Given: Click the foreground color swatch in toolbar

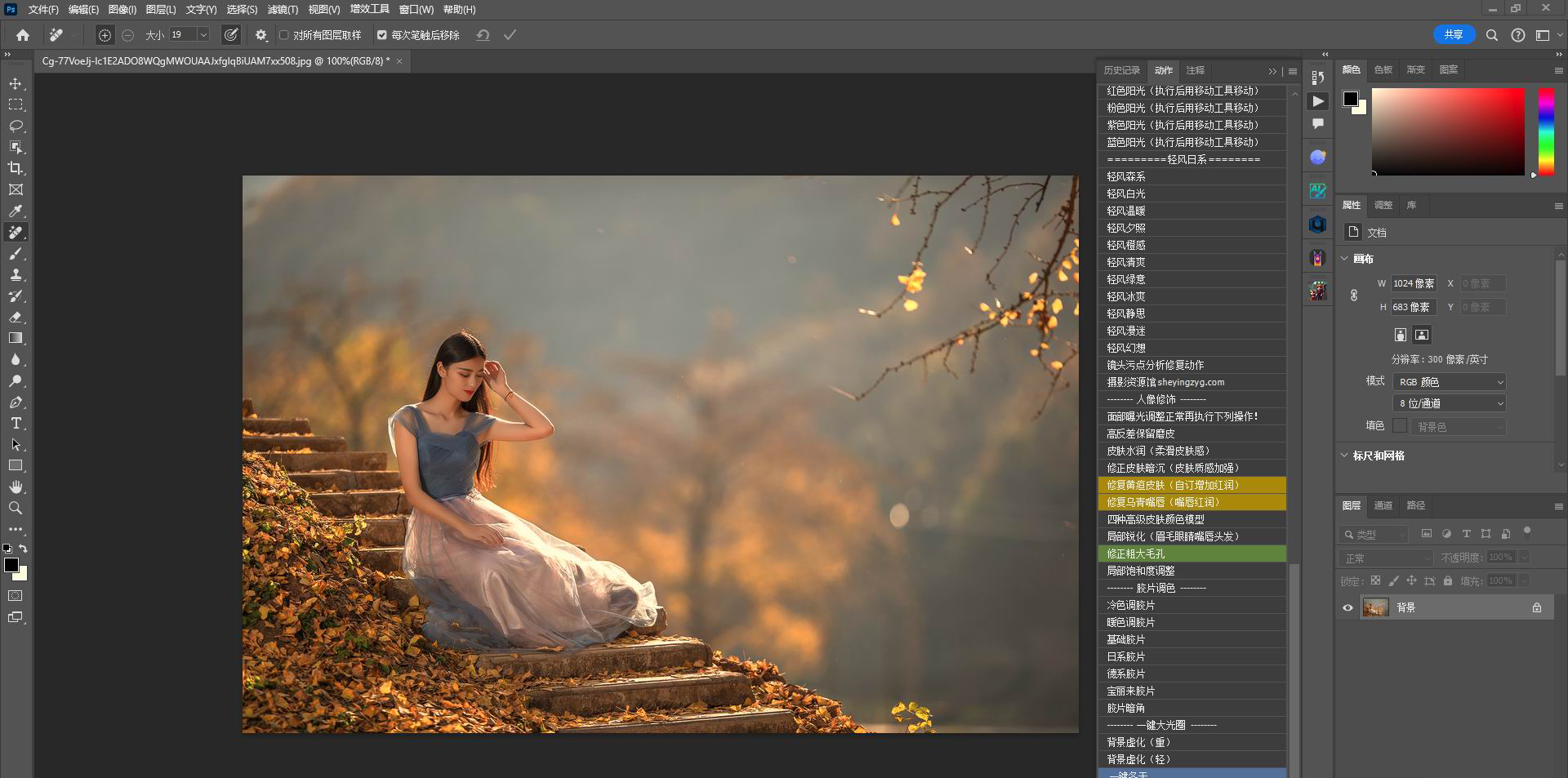Looking at the screenshot, I should click(x=11, y=565).
